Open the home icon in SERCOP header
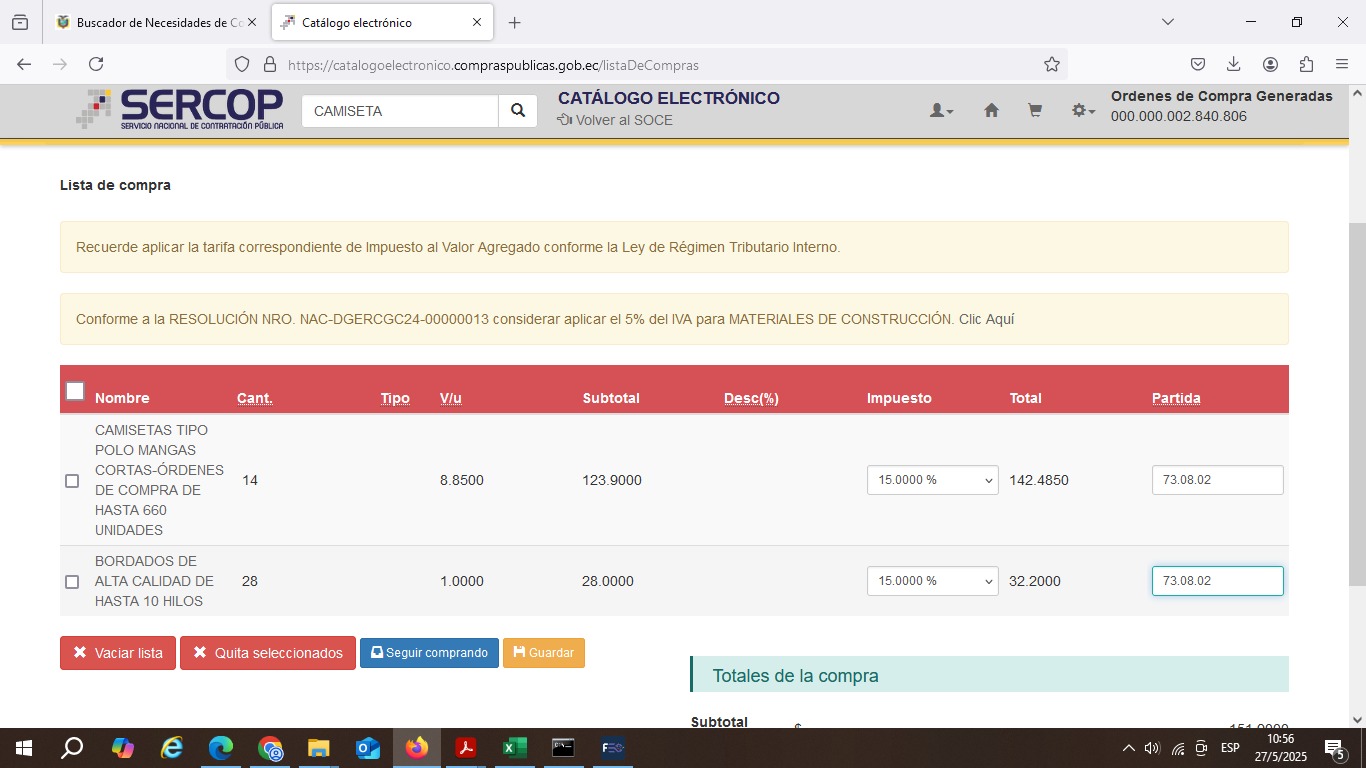1366x768 pixels. [991, 111]
